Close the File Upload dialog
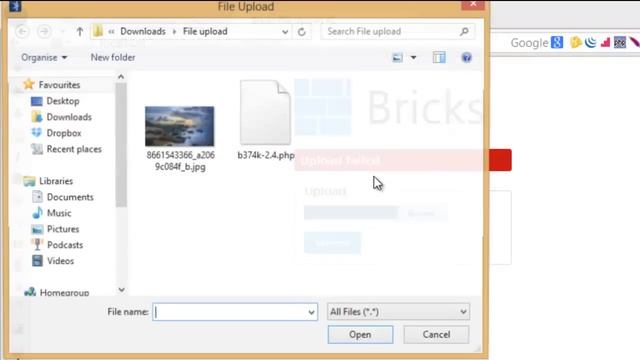640x360 pixels. pos(473,4)
